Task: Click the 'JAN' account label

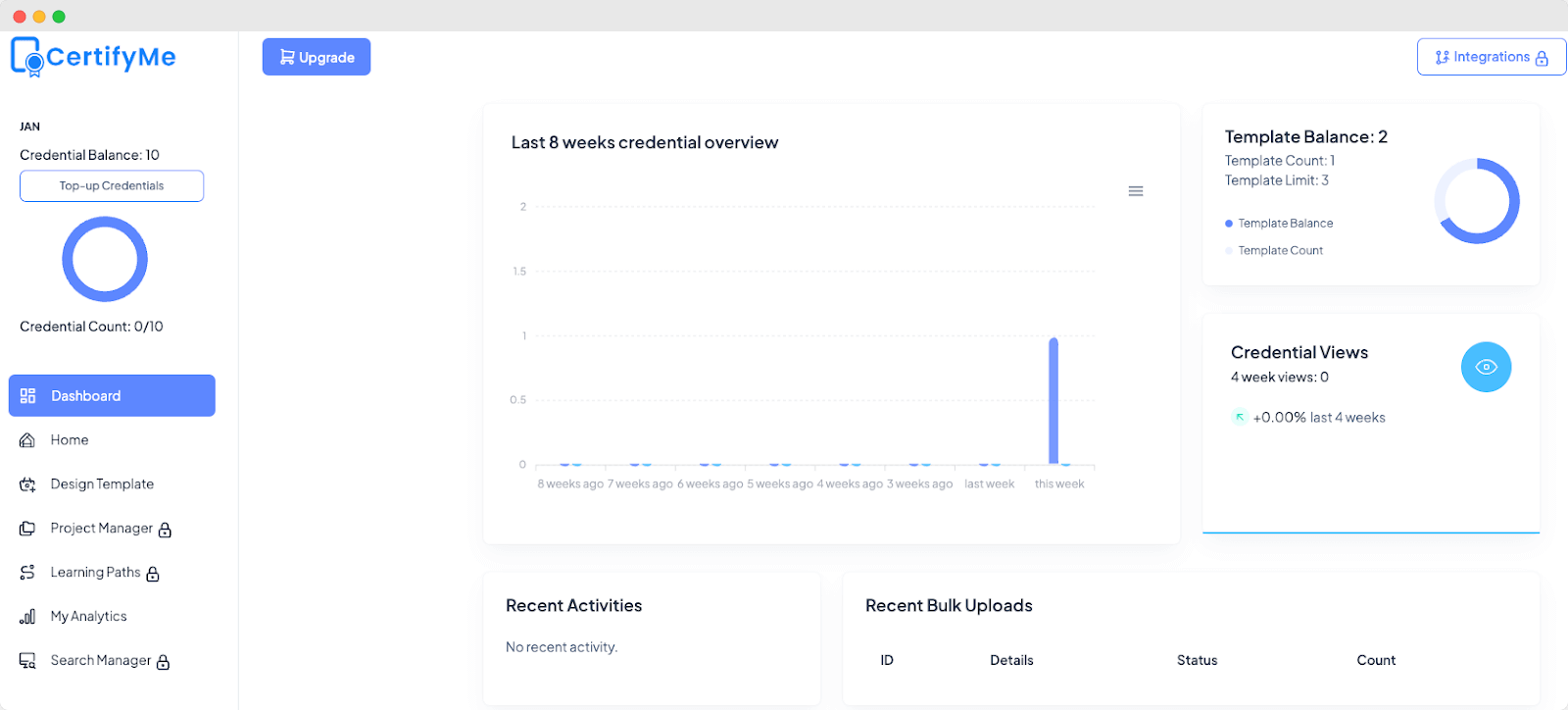Action: [29, 127]
